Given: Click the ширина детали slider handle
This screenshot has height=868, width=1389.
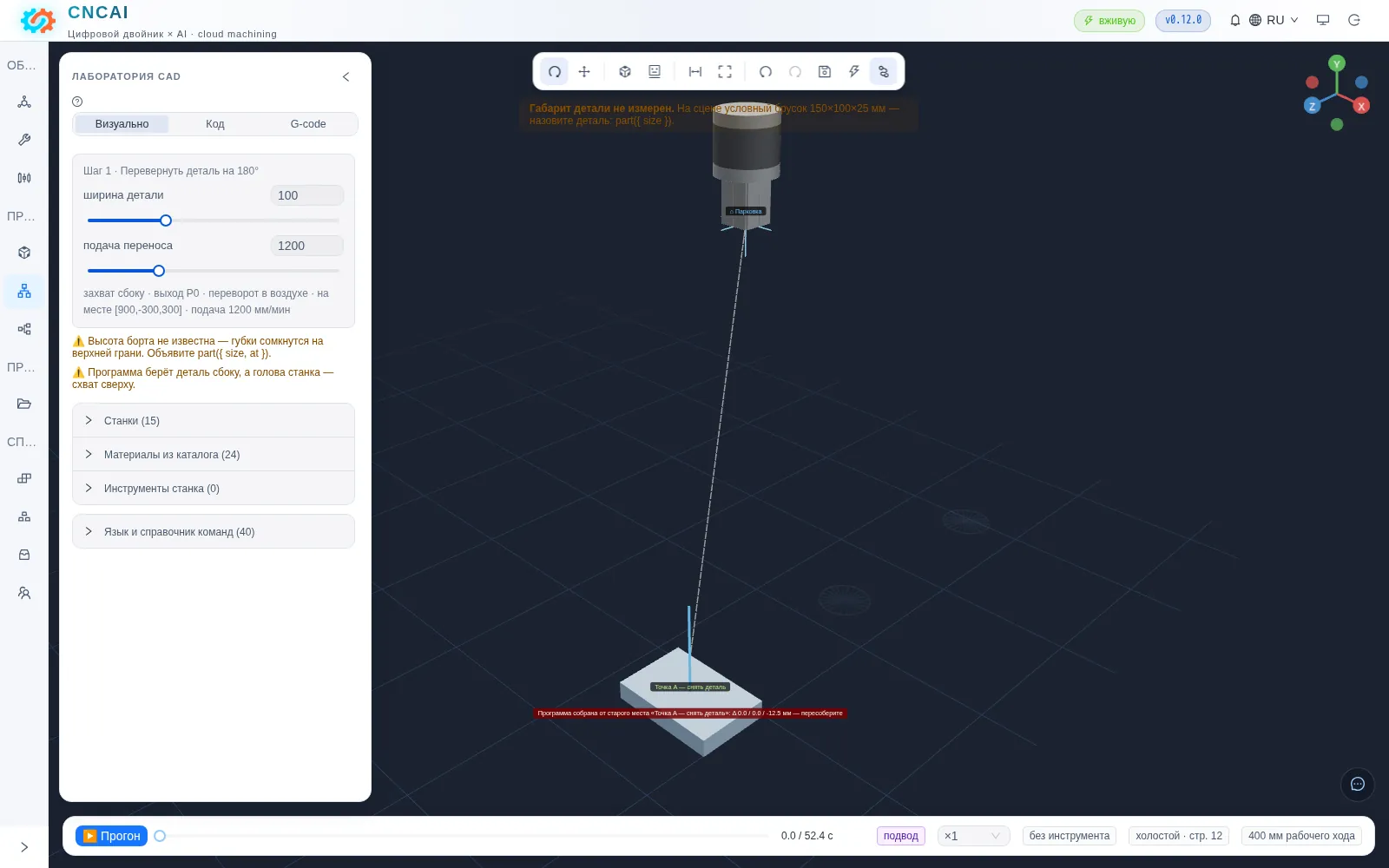Looking at the screenshot, I should coord(166,220).
